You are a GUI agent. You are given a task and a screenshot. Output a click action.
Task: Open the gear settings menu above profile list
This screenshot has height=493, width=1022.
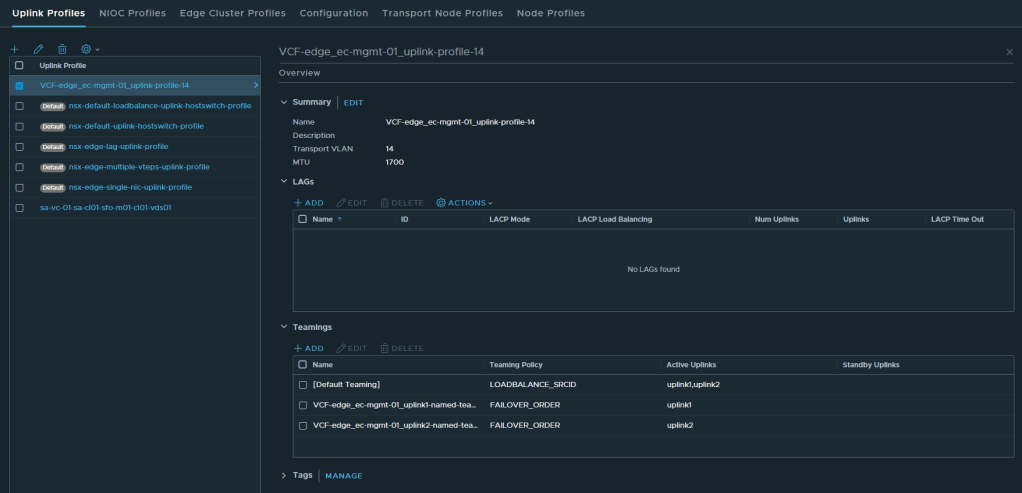(x=90, y=49)
